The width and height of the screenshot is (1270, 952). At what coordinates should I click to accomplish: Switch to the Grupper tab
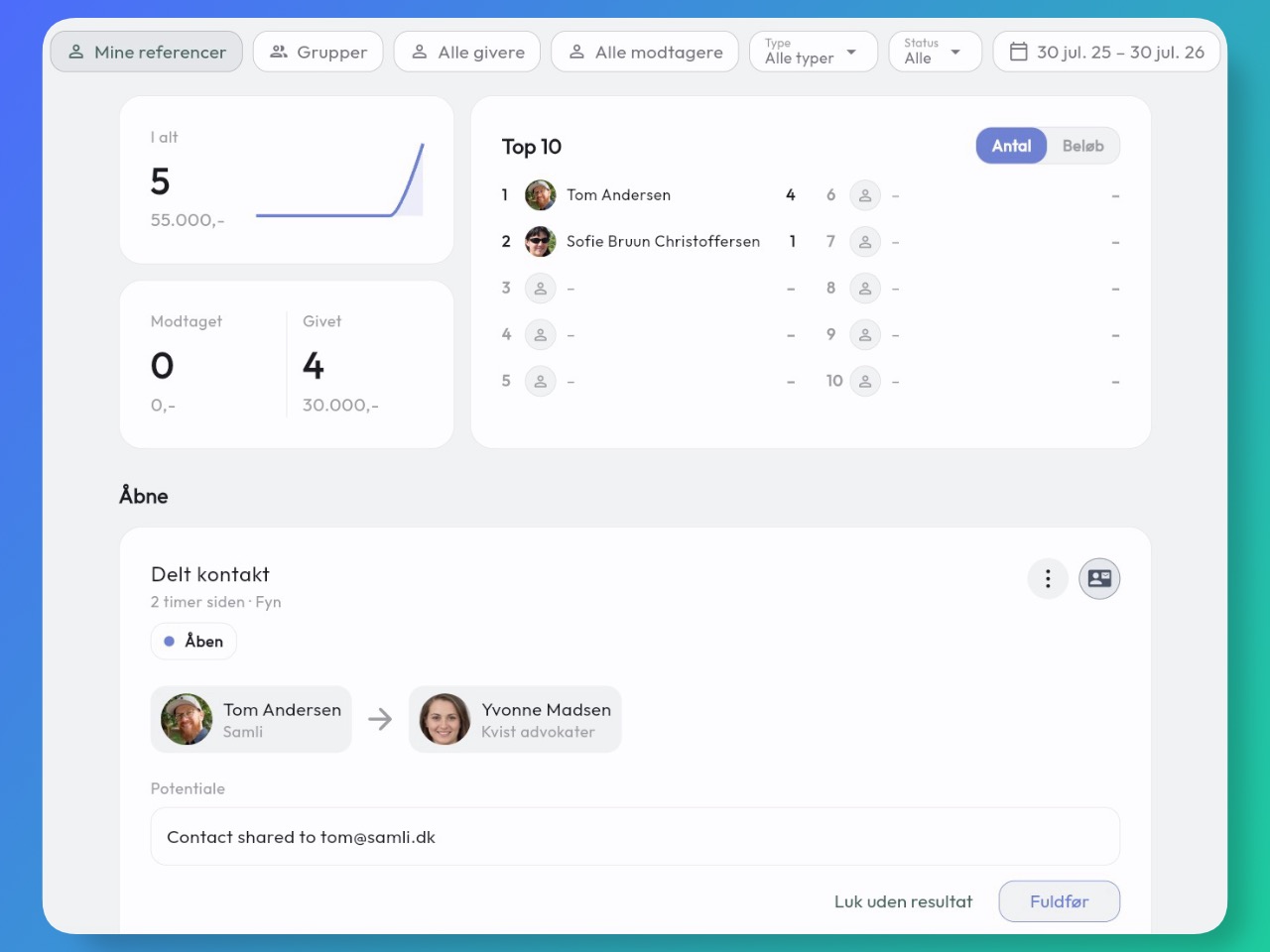tap(318, 52)
